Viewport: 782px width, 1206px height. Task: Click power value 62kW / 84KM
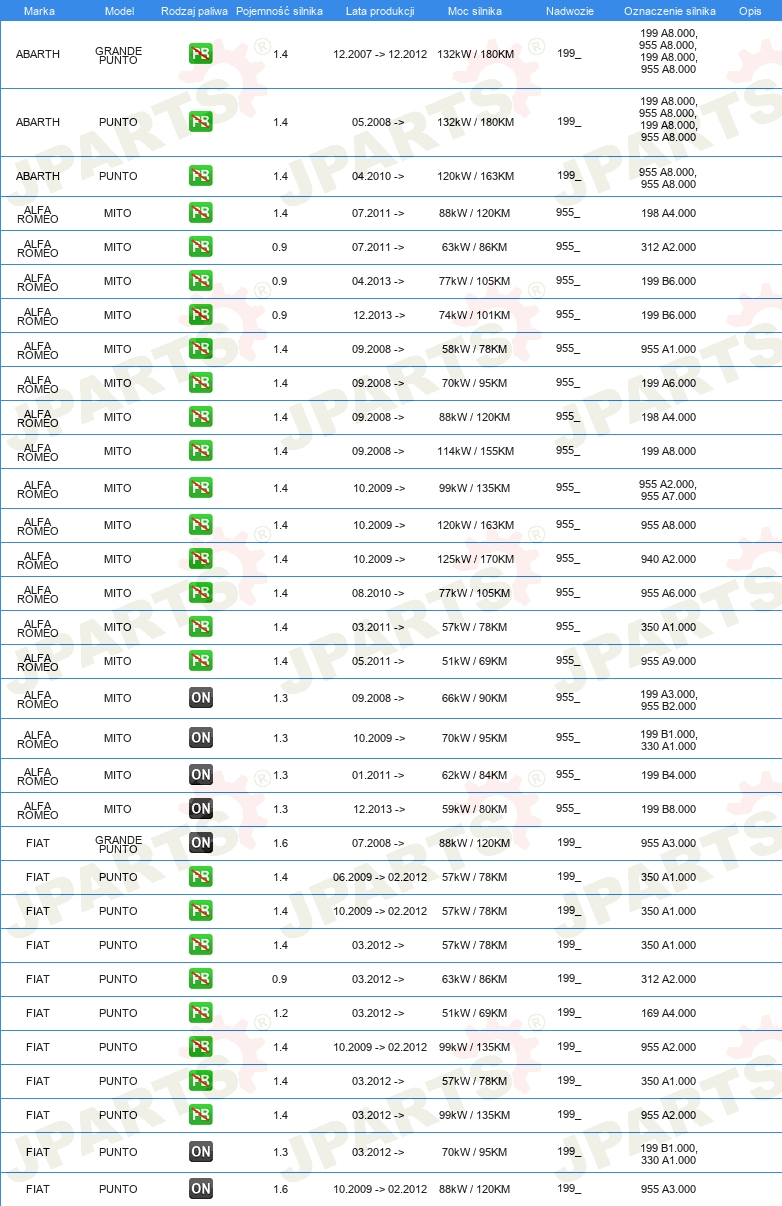(x=475, y=775)
